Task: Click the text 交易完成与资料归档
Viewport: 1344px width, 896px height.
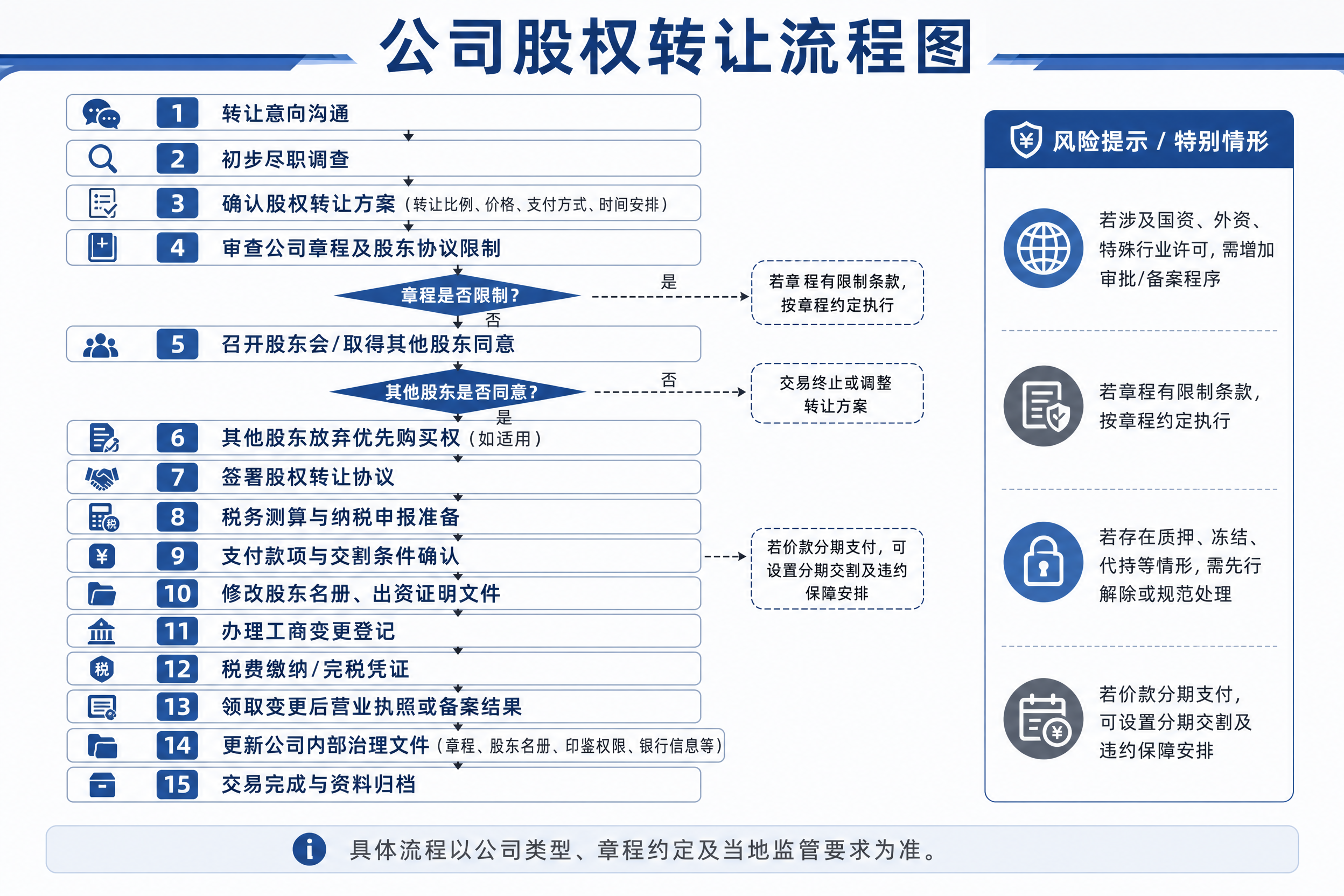Action: click(319, 784)
